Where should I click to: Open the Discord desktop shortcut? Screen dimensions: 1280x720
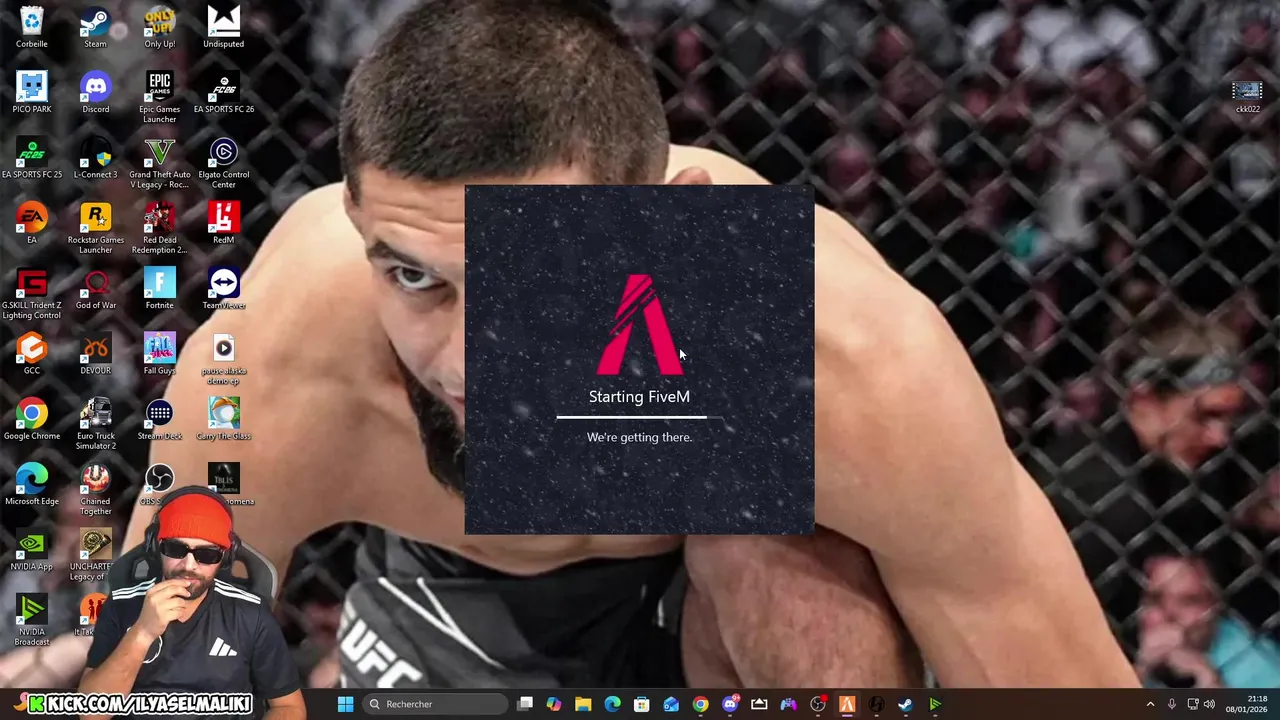96,92
